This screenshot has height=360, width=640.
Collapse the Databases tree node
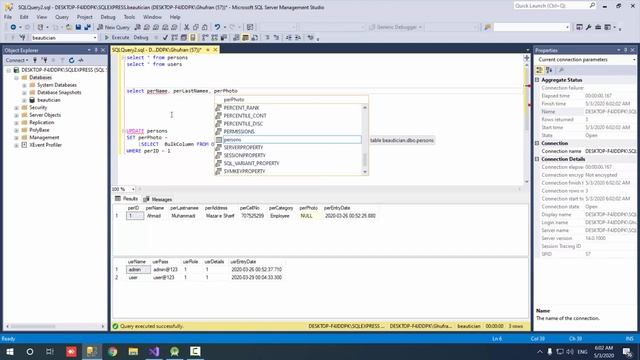(17, 78)
